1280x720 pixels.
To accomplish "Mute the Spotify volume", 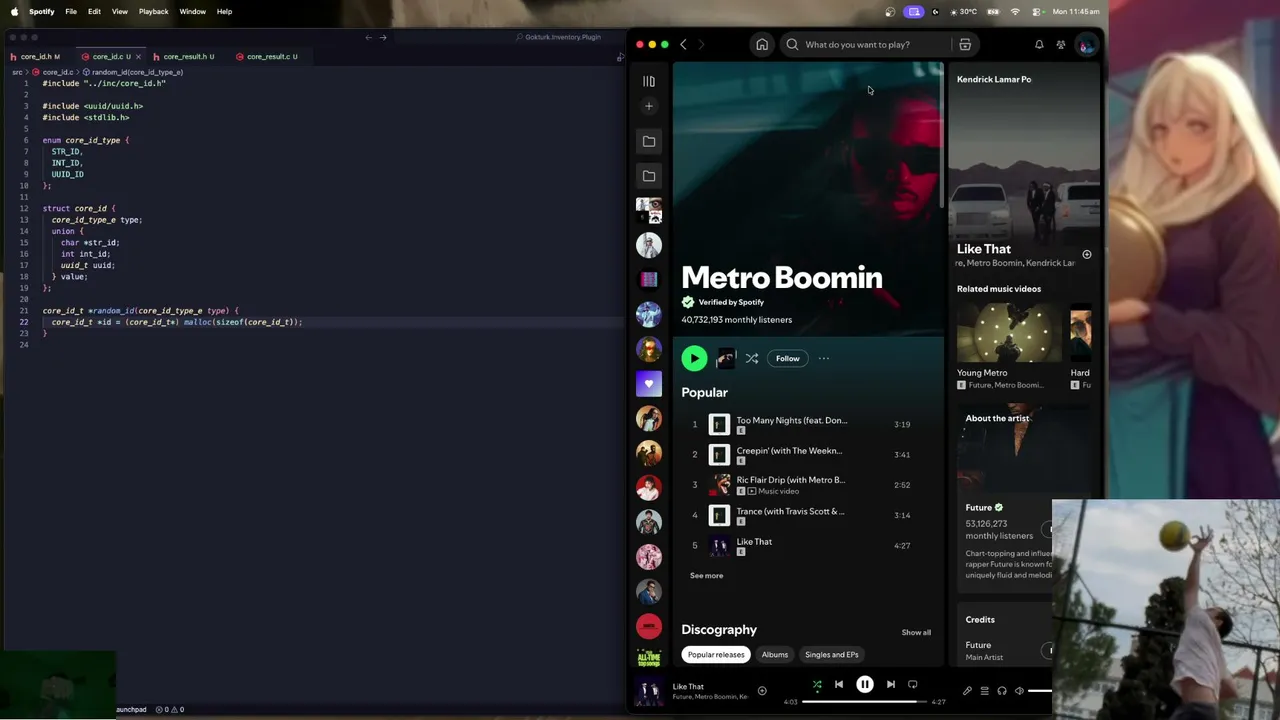I will [x=1019, y=691].
